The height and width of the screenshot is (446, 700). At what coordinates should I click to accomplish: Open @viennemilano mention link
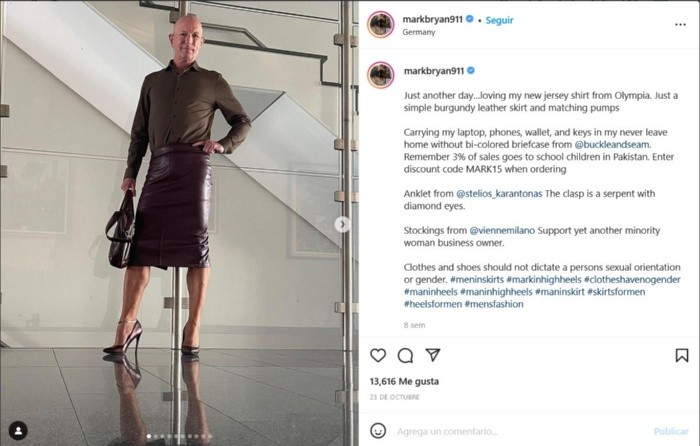coord(502,230)
